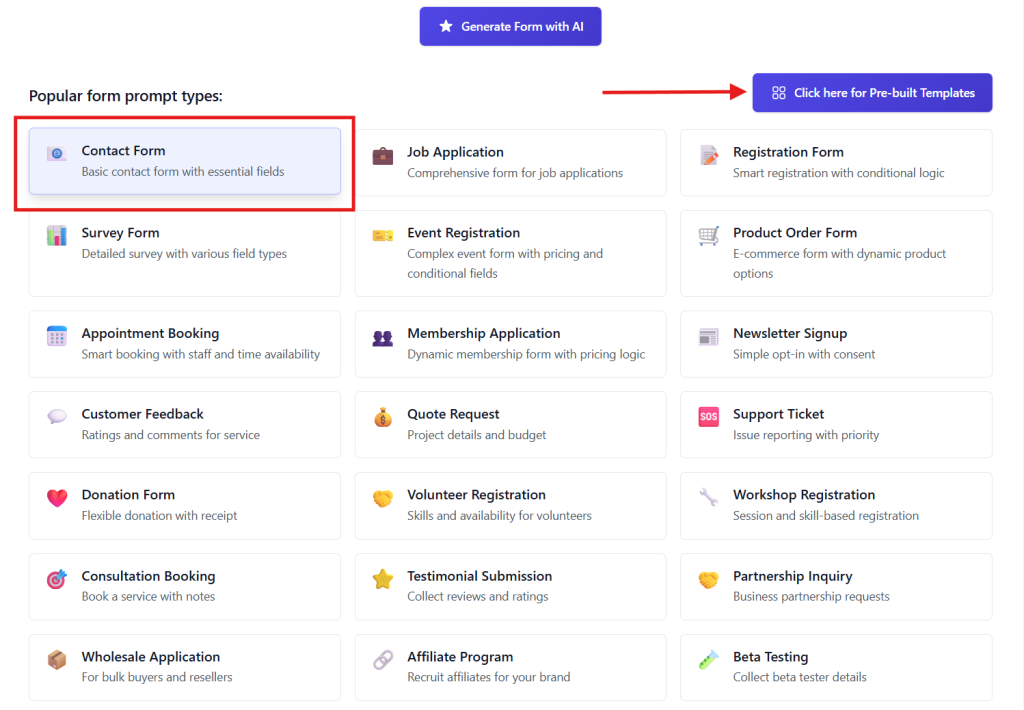Click the Event Registration ticket icon
1024x710 pixels.
383,236
